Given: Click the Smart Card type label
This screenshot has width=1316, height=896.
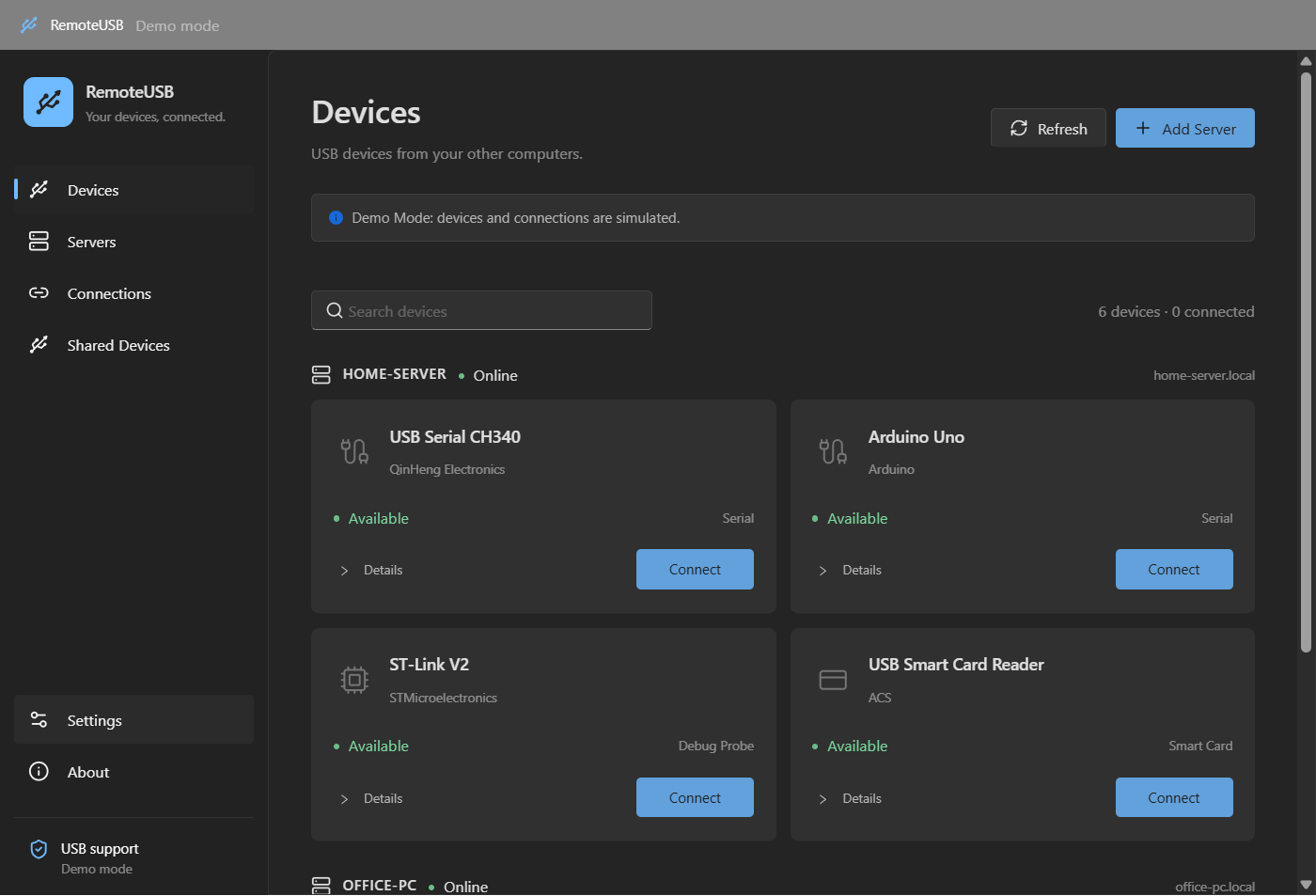Looking at the screenshot, I should tap(1200, 746).
